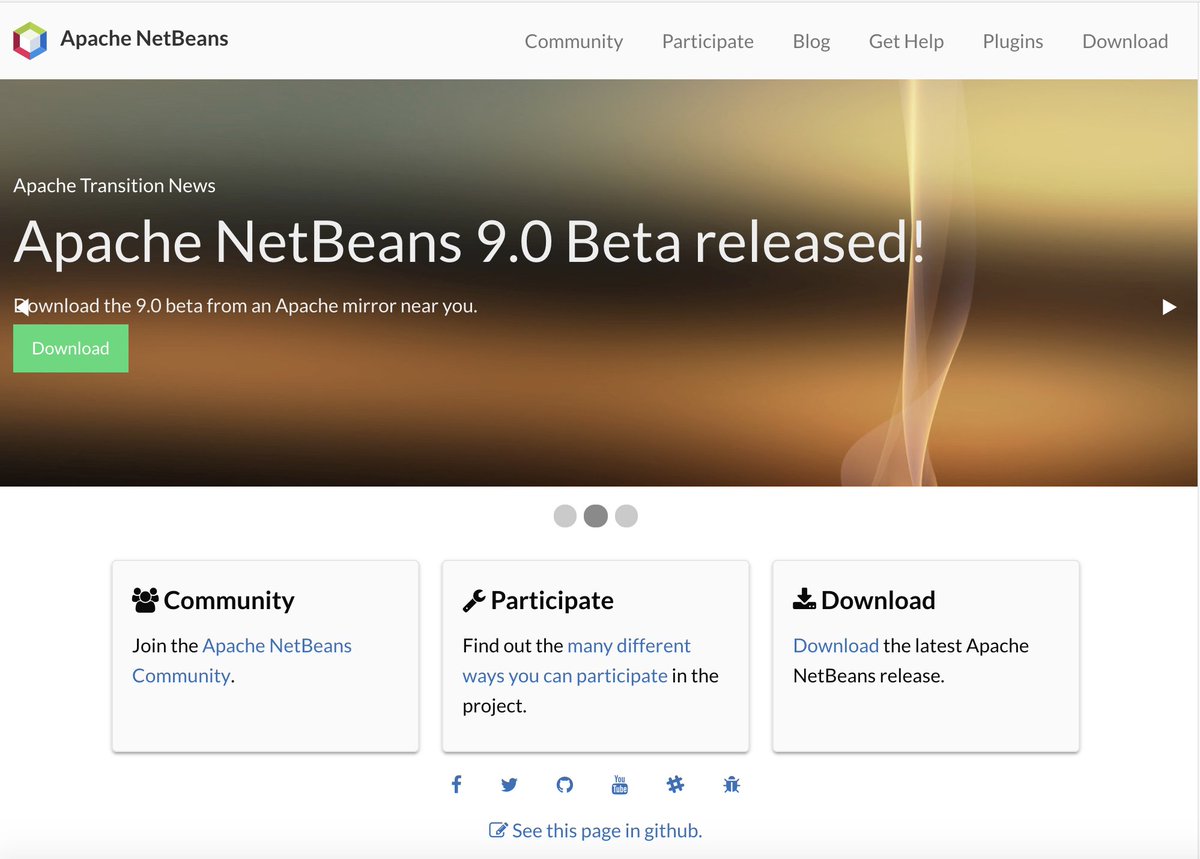Click the green Download button

point(71,348)
